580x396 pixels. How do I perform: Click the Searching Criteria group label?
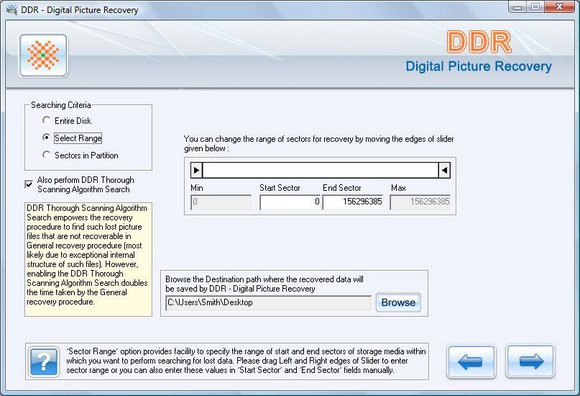(61, 105)
